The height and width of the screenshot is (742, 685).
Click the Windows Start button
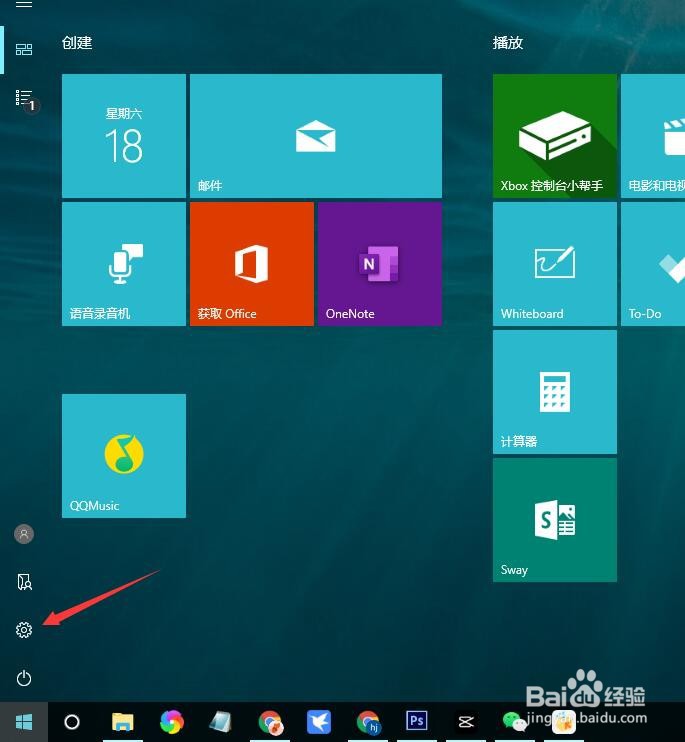(x=24, y=722)
